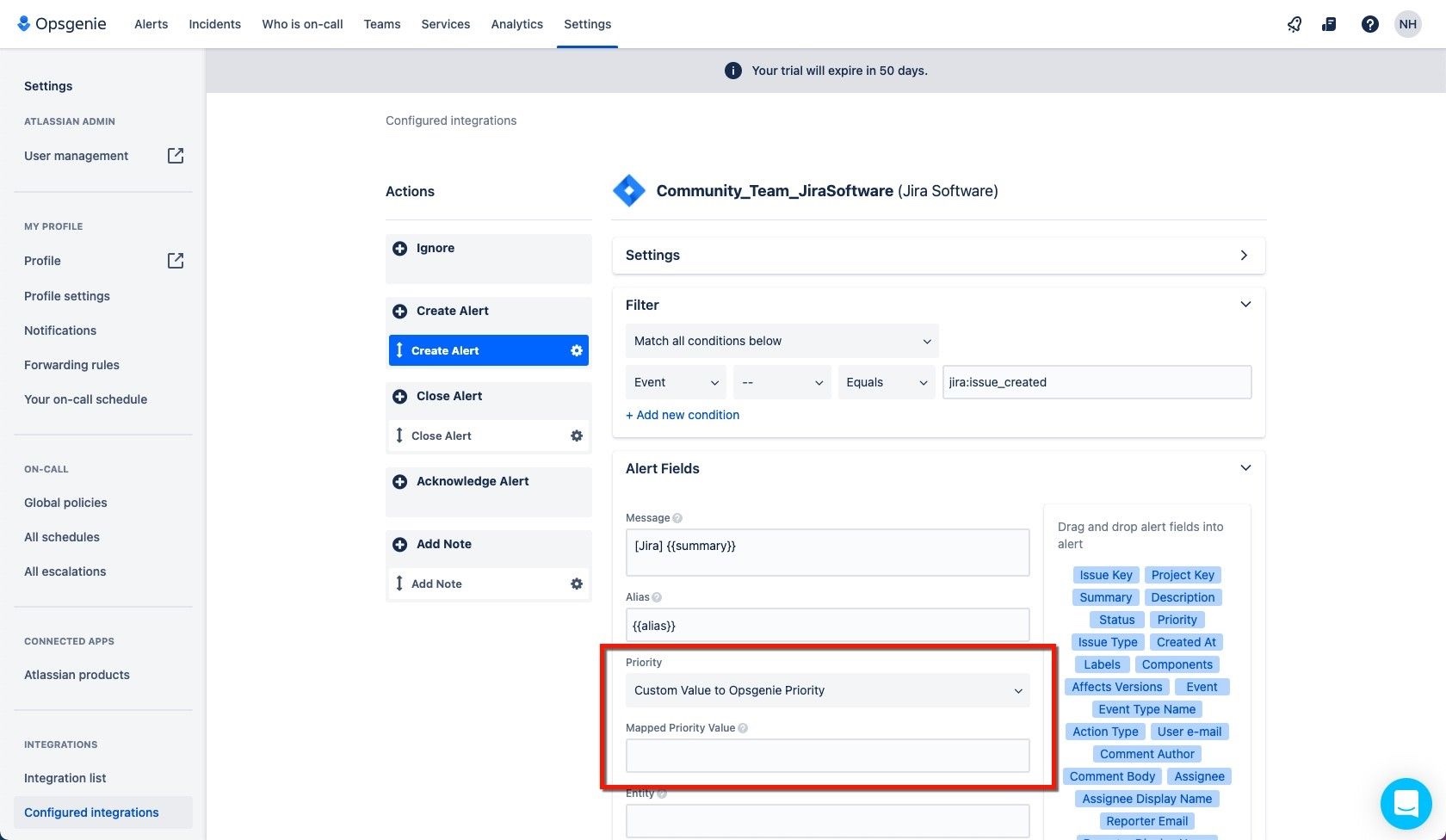Open the chat bubble in the bottom corner
This screenshot has height=840, width=1446.
point(1406,803)
